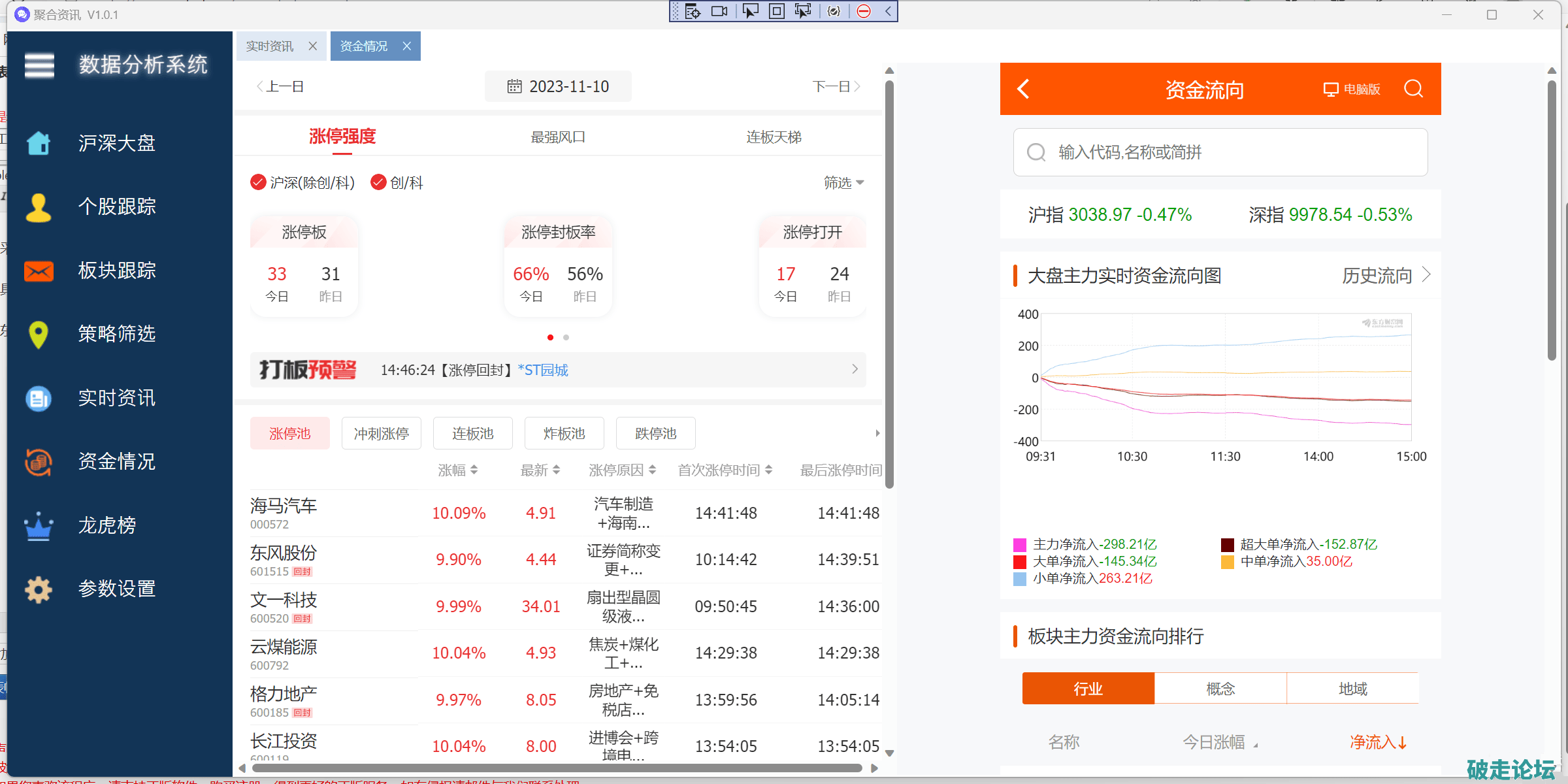Click the 板块跟踪 envelope icon

(39, 270)
